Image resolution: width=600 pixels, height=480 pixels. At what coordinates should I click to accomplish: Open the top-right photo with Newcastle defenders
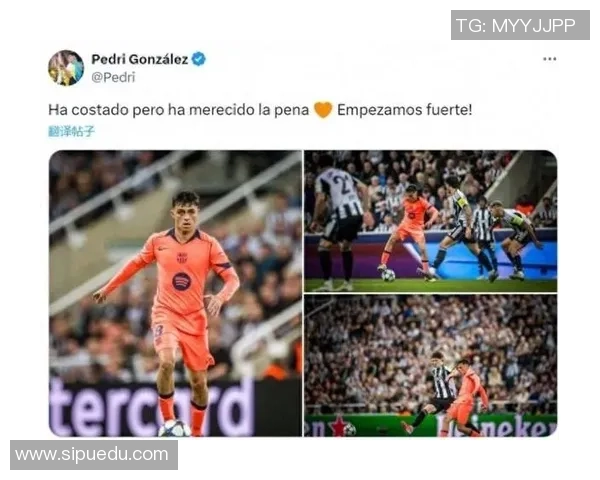(x=430, y=221)
